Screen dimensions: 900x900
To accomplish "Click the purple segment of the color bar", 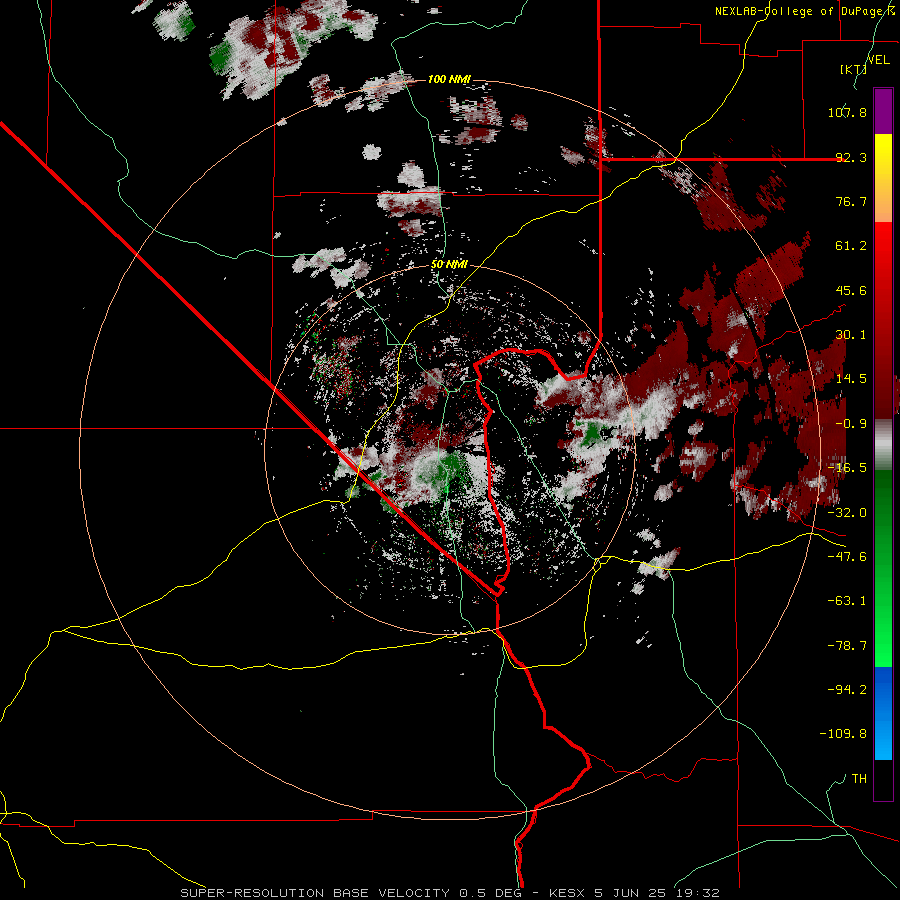I will (x=883, y=111).
